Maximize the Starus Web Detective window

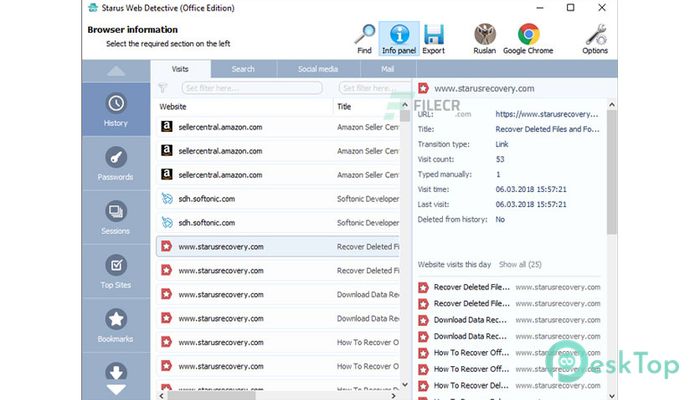(571, 8)
